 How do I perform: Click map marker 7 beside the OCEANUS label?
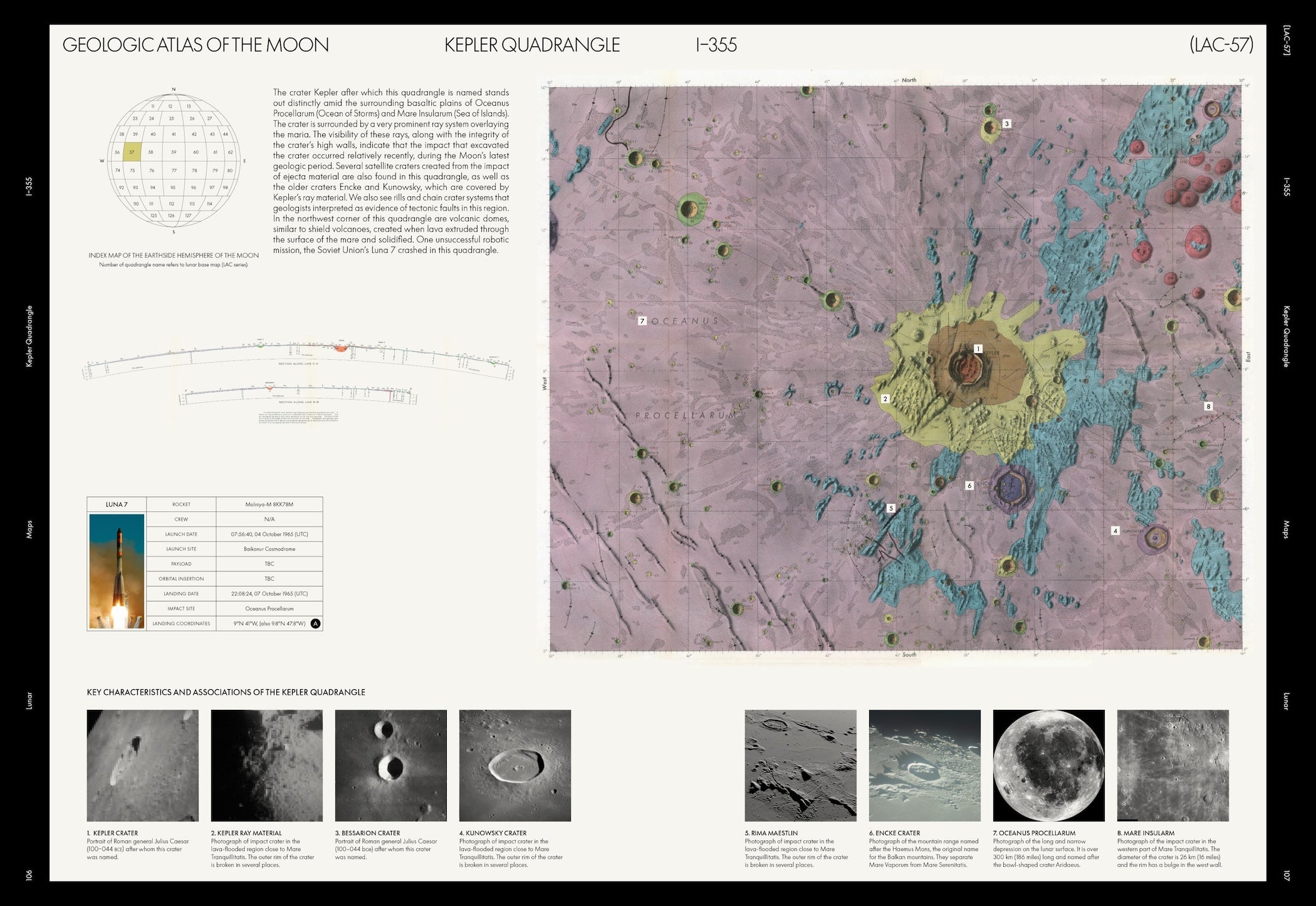[x=642, y=321]
